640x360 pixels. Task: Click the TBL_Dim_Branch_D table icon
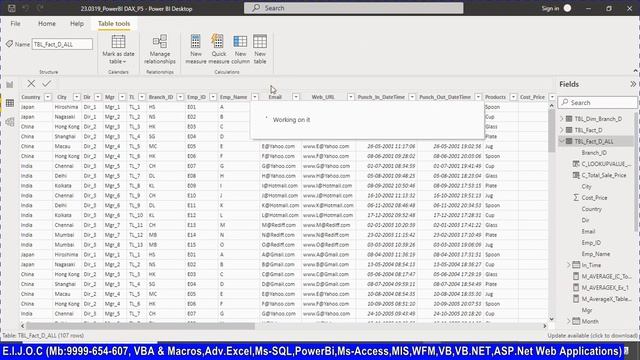click(569, 119)
